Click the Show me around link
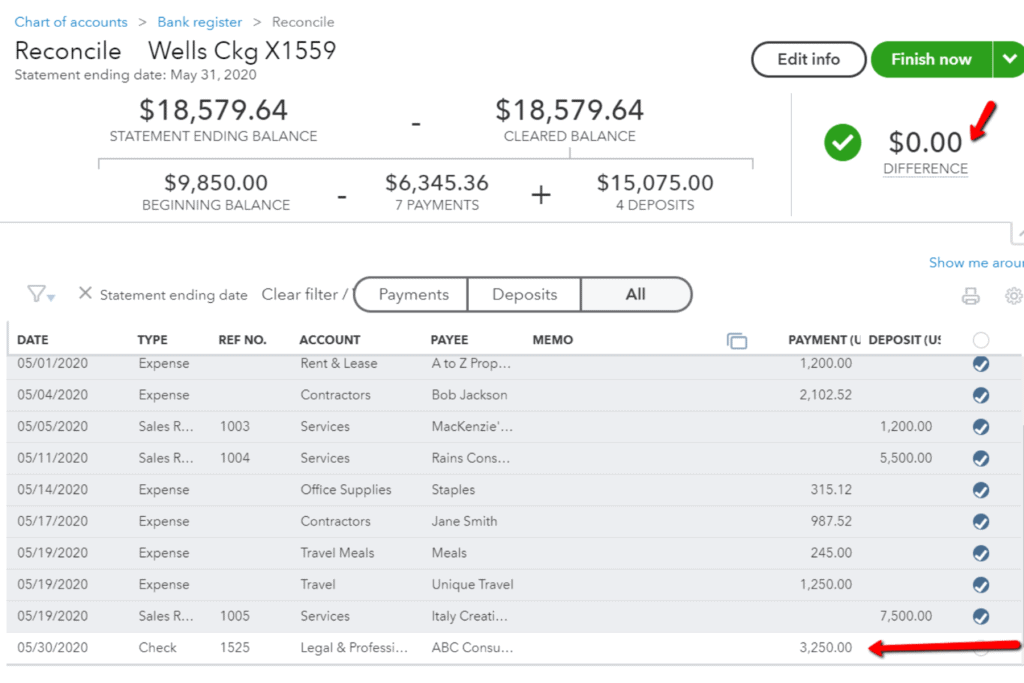 tap(975, 263)
